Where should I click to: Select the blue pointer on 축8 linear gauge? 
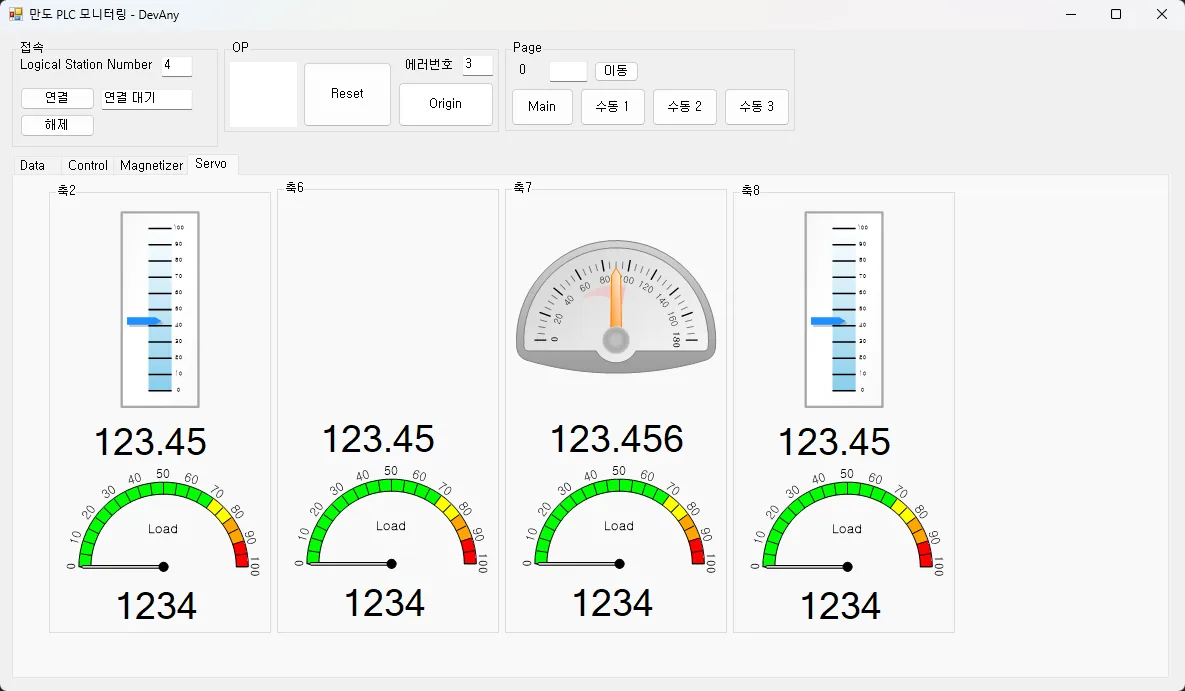tap(828, 321)
